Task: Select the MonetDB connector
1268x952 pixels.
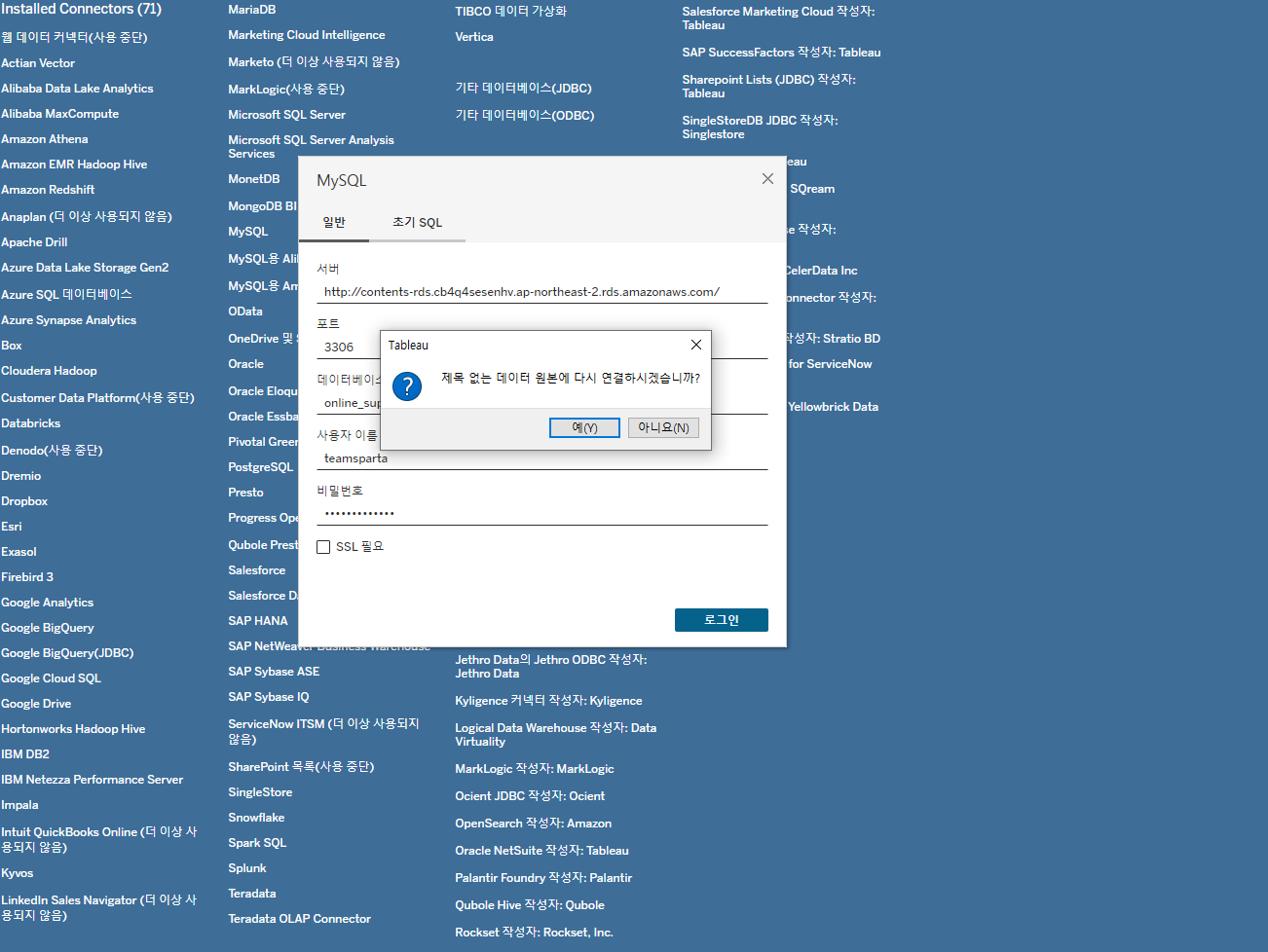Action: [254, 179]
